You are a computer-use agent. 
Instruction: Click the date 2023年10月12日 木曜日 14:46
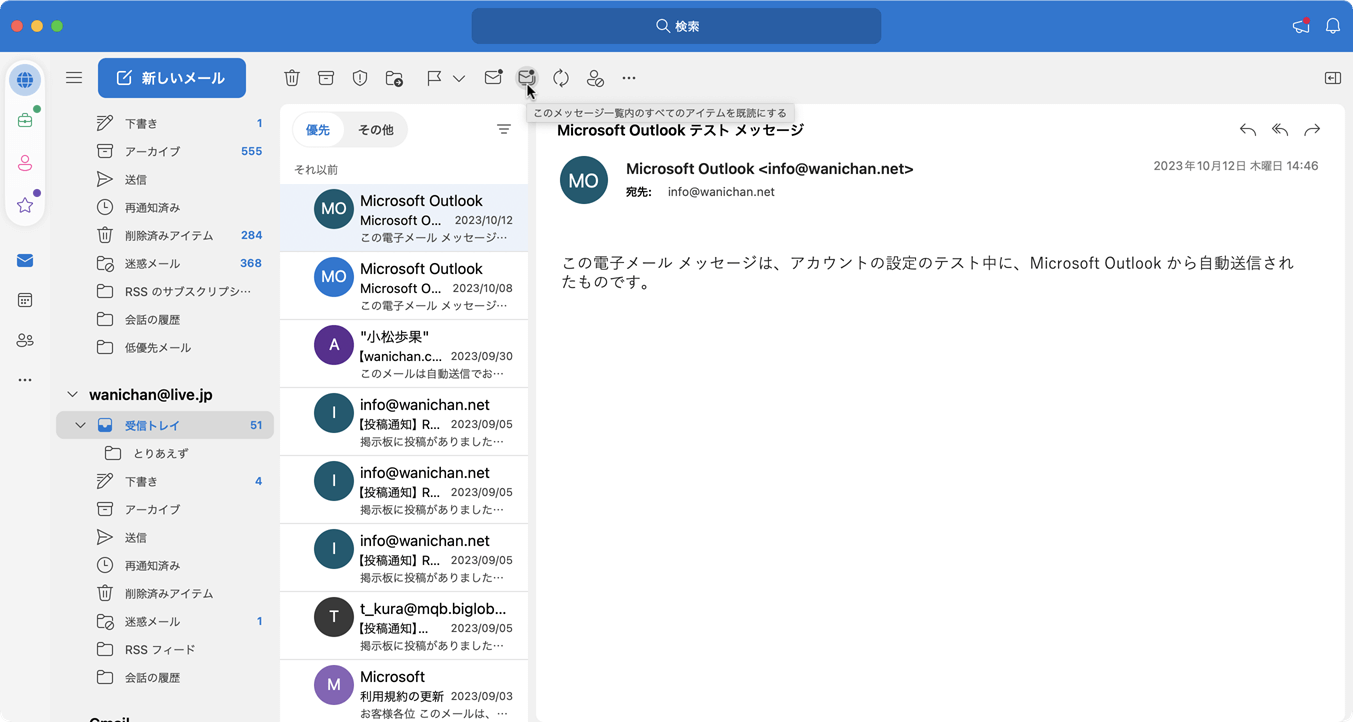point(1236,166)
